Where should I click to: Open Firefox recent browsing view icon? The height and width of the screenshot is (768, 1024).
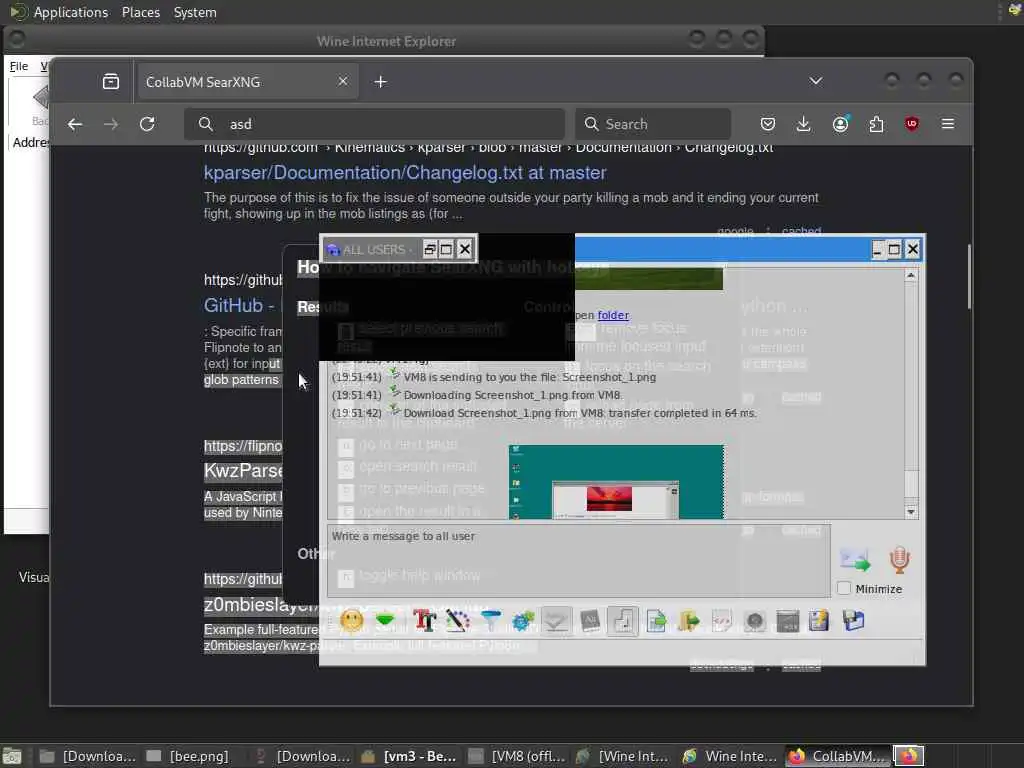tap(111, 82)
